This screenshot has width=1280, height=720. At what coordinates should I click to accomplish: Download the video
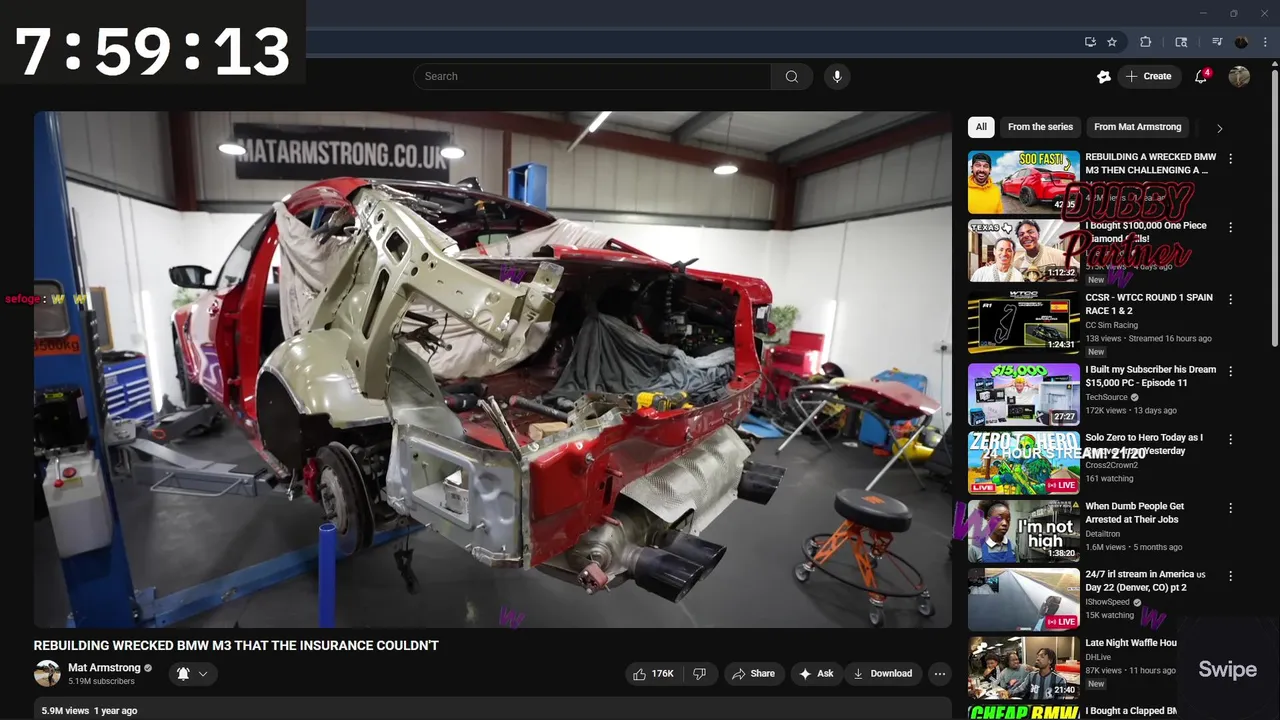[x=882, y=674]
